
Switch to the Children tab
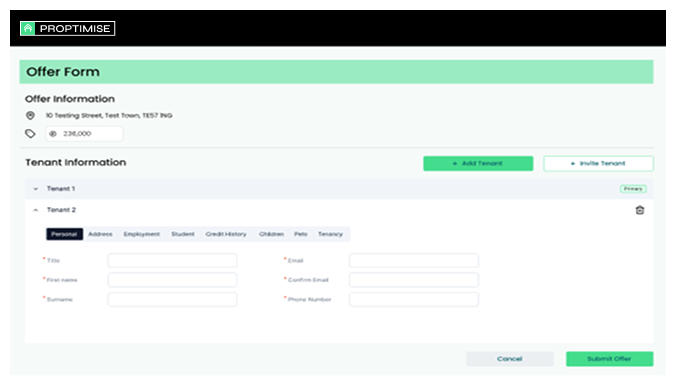coord(271,234)
